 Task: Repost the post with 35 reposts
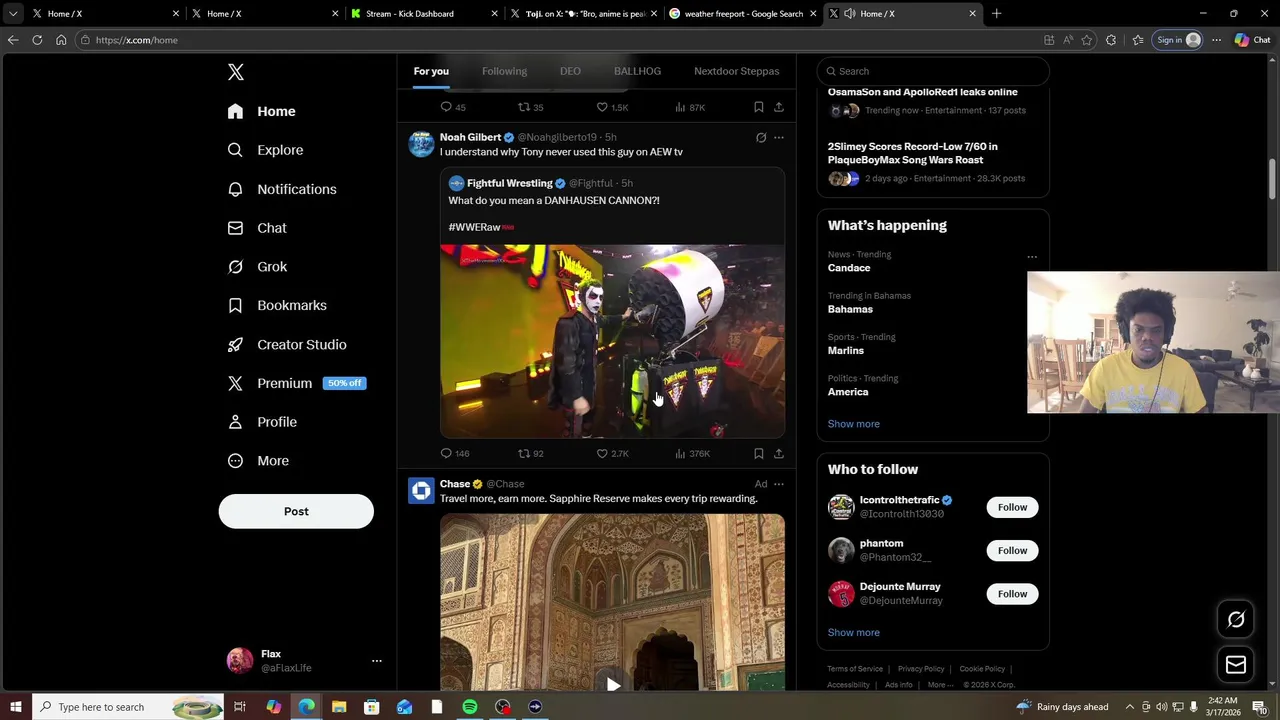[x=531, y=107]
